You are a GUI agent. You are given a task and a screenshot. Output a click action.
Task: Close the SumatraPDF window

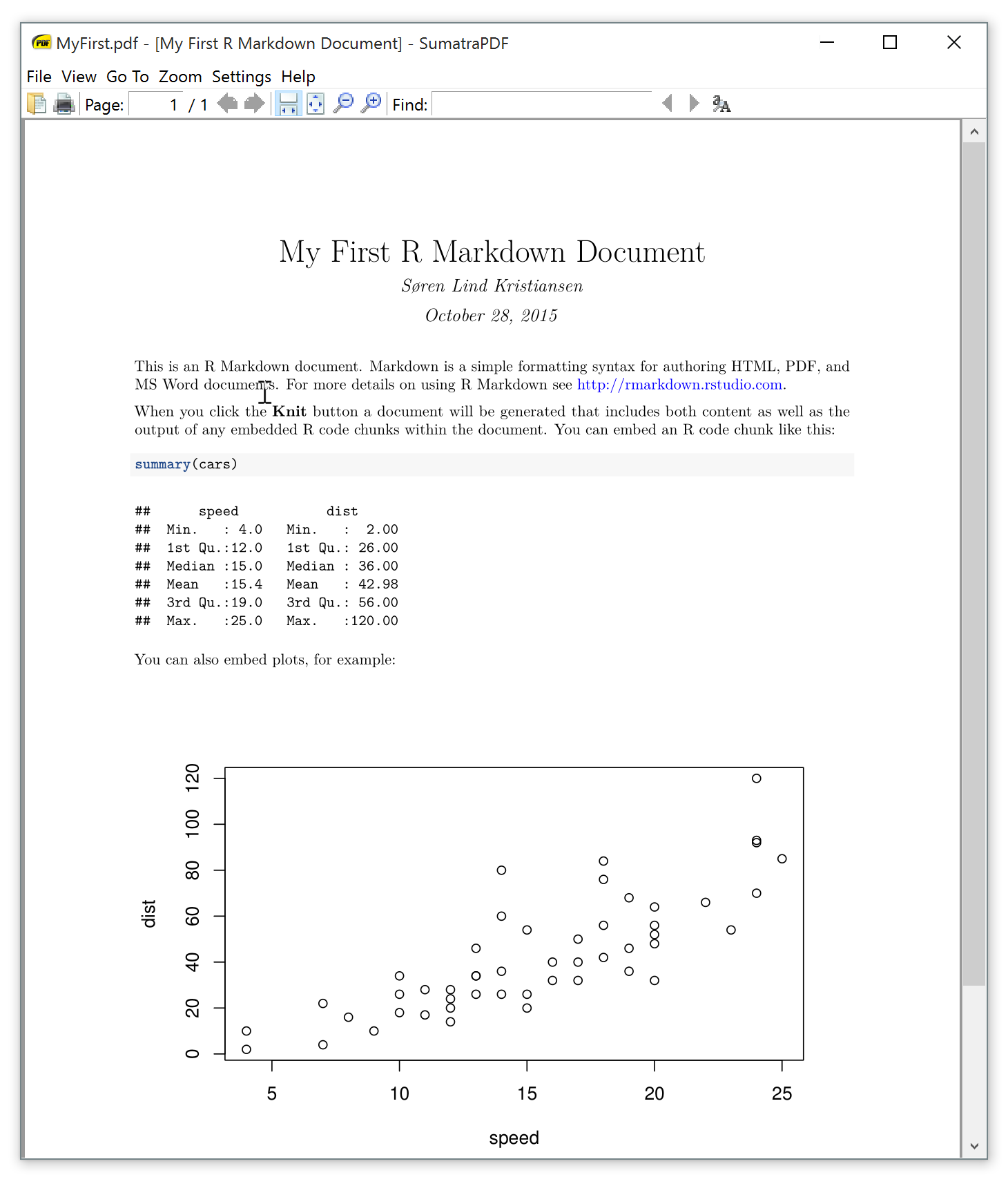coord(954,43)
